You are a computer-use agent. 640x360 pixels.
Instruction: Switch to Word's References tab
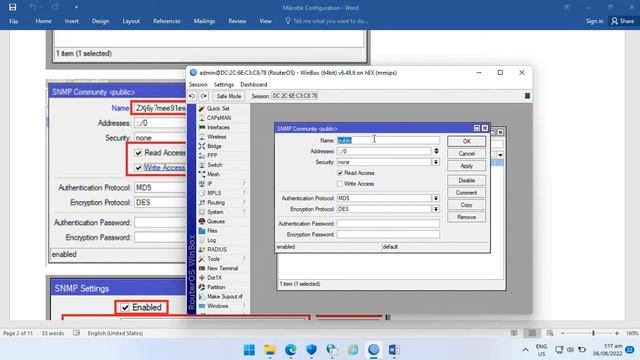pos(167,21)
